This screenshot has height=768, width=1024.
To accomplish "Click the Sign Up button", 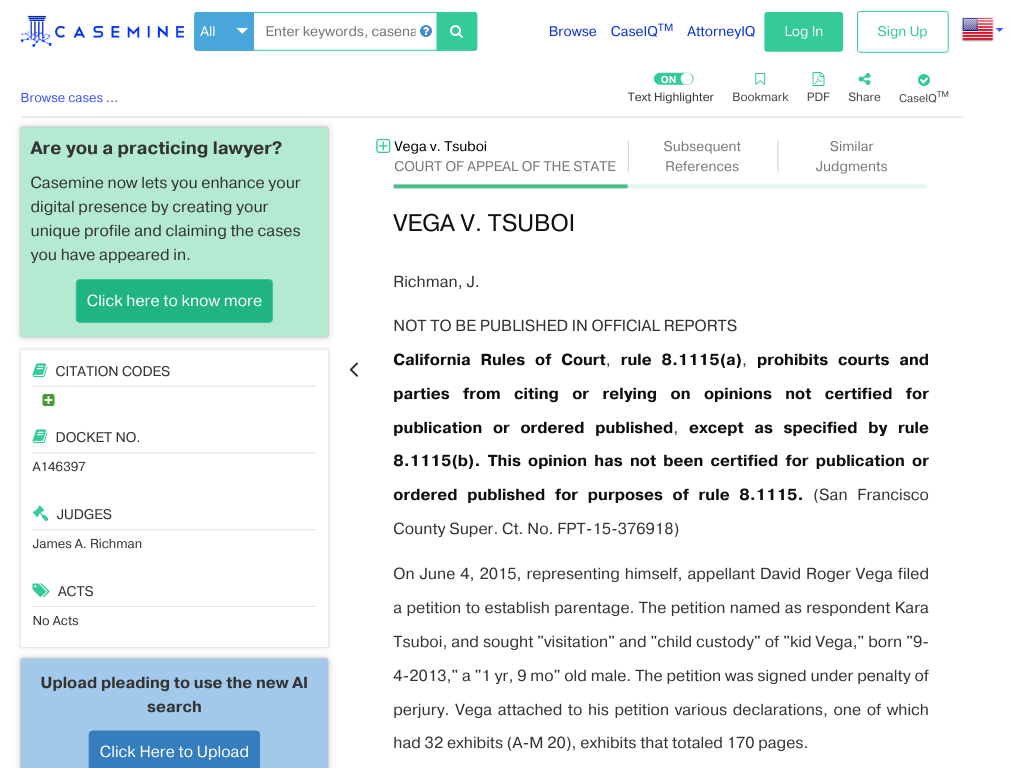I will (902, 31).
